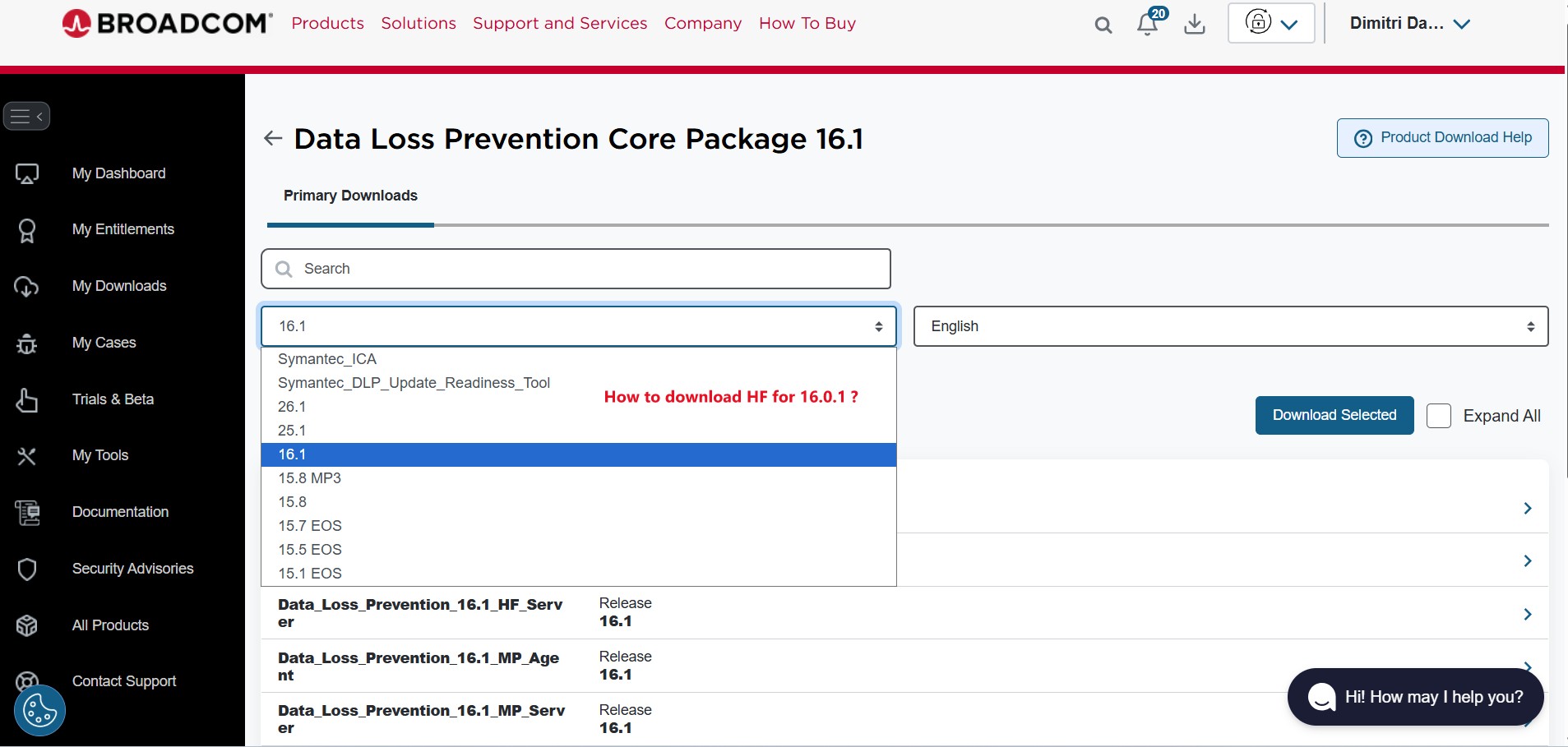Open the chat assistant bubble

tap(1415, 697)
